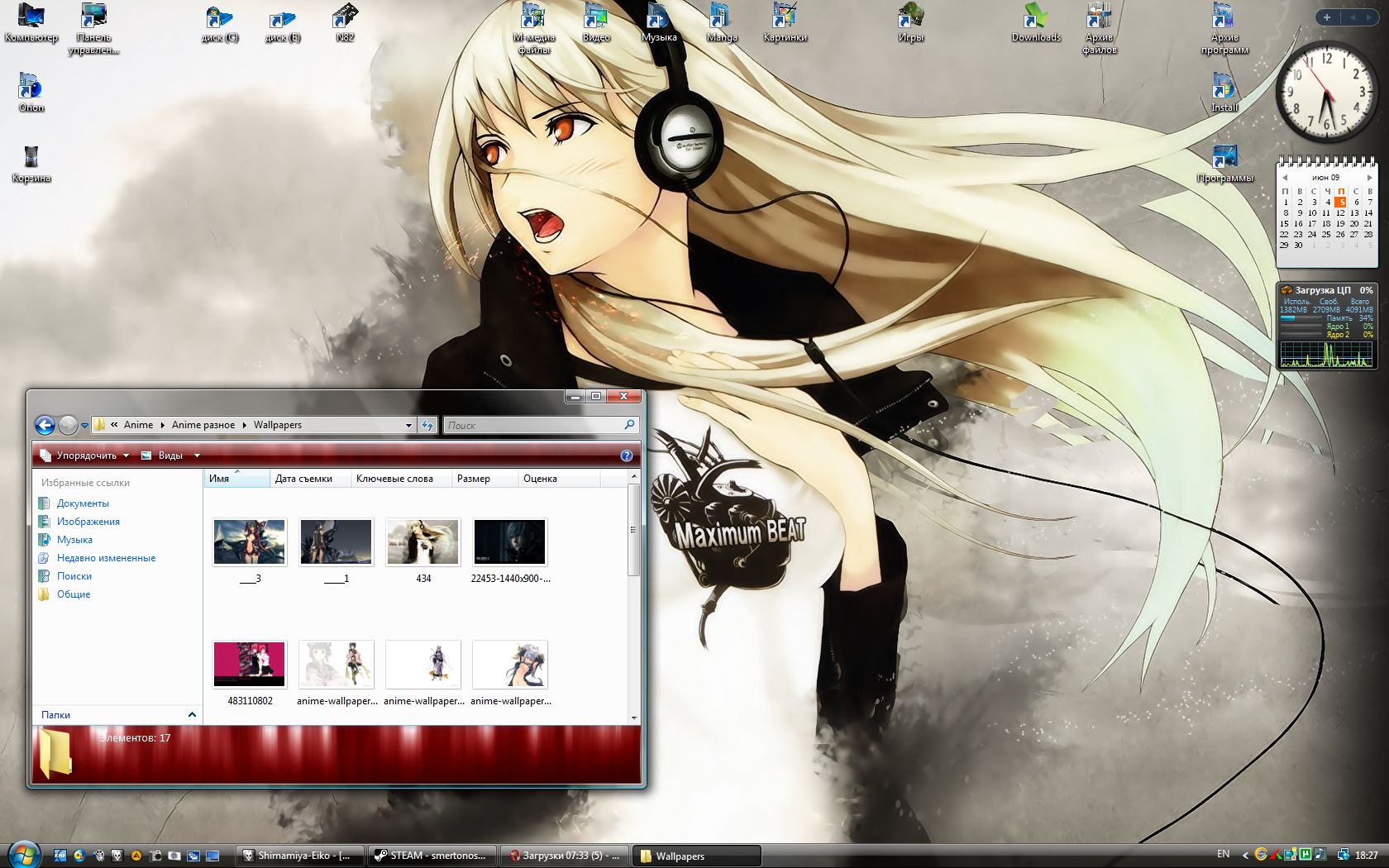Open the Install desktop shortcut
Image resolution: width=1389 pixels, height=868 pixels.
(x=1224, y=93)
